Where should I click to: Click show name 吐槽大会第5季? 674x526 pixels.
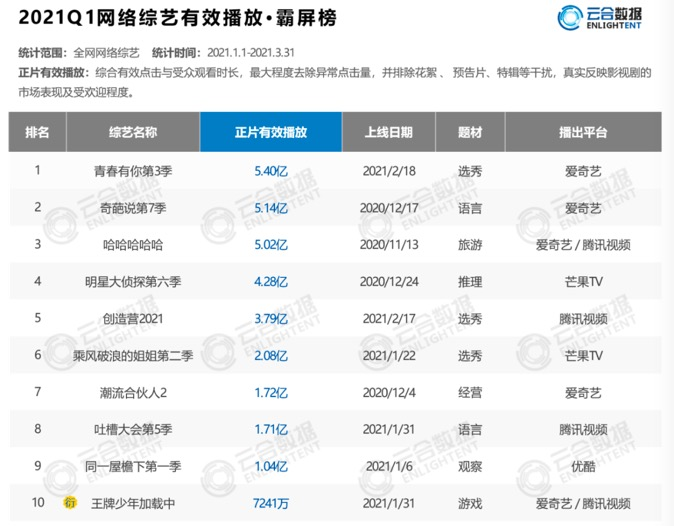pyautogui.click(x=133, y=429)
